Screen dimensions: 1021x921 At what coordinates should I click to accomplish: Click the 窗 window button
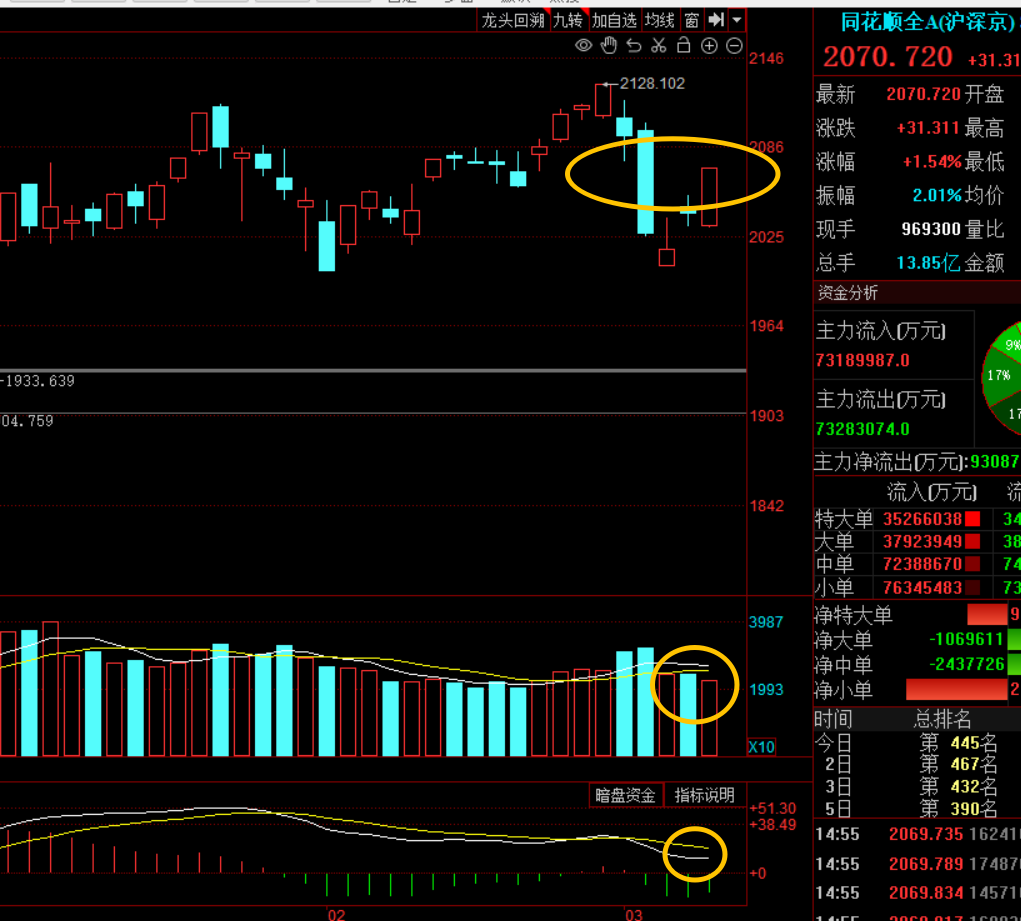point(692,21)
